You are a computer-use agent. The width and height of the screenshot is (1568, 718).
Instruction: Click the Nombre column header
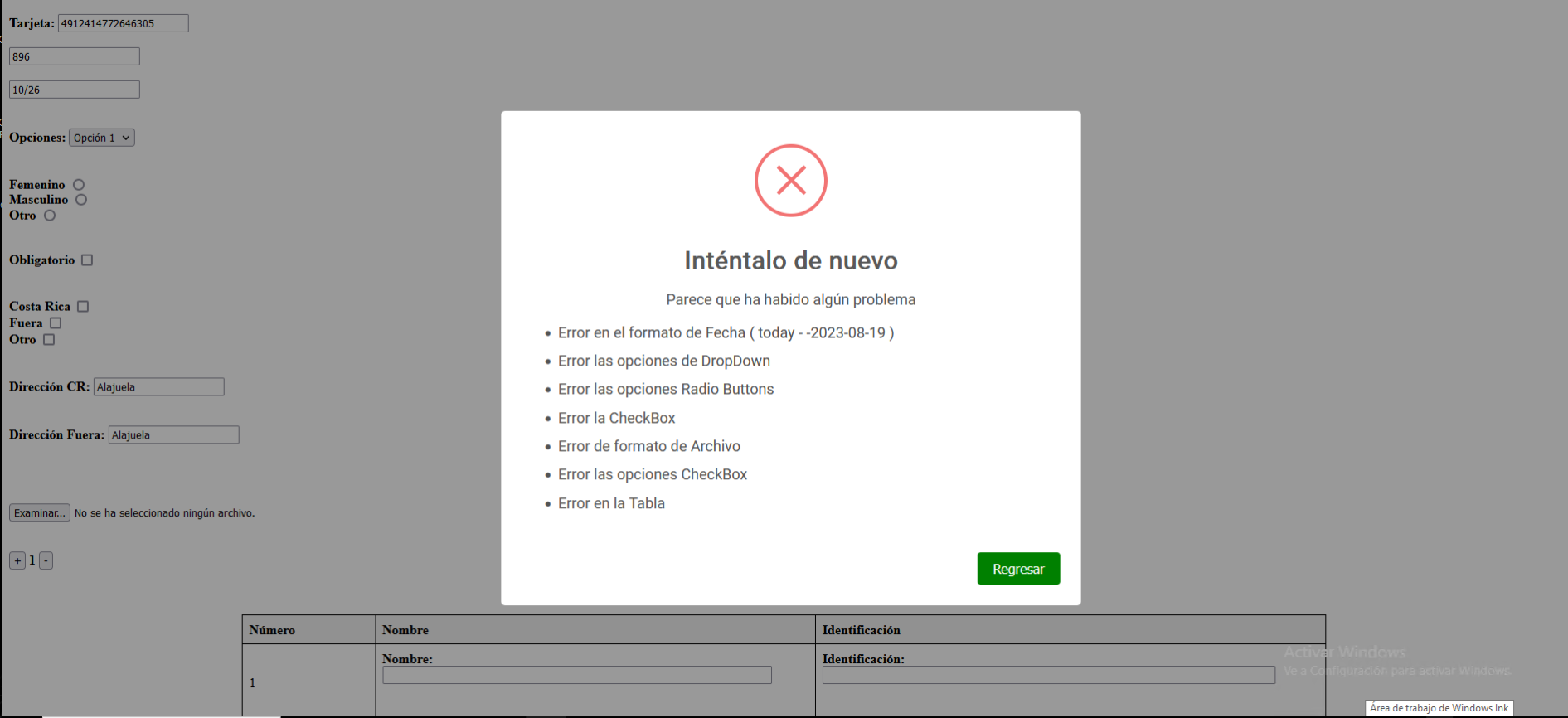click(x=595, y=630)
